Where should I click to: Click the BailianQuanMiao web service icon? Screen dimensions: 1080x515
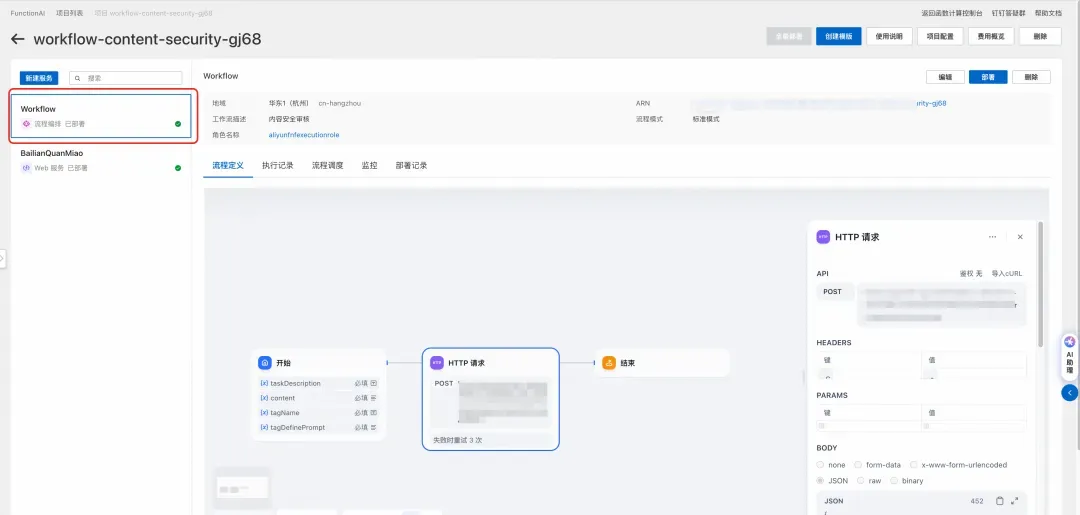tap(26, 168)
